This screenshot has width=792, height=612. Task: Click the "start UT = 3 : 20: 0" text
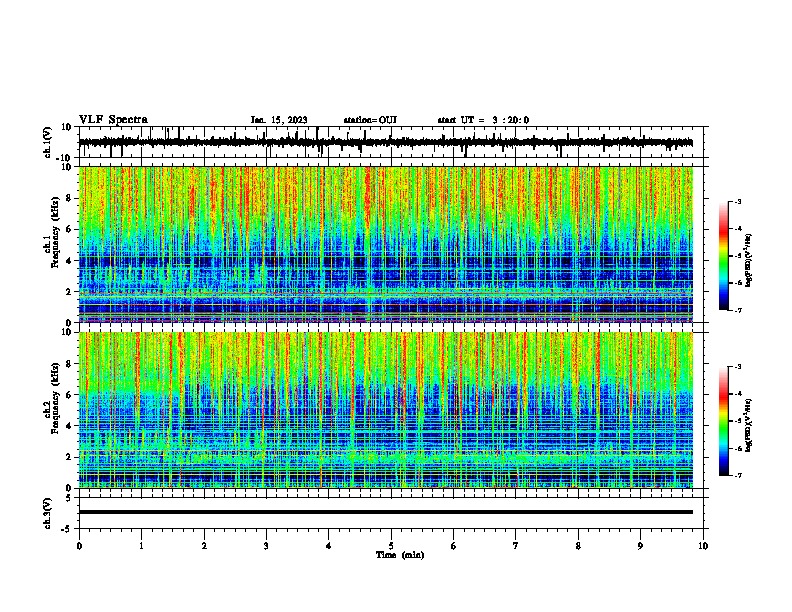pyautogui.click(x=483, y=120)
